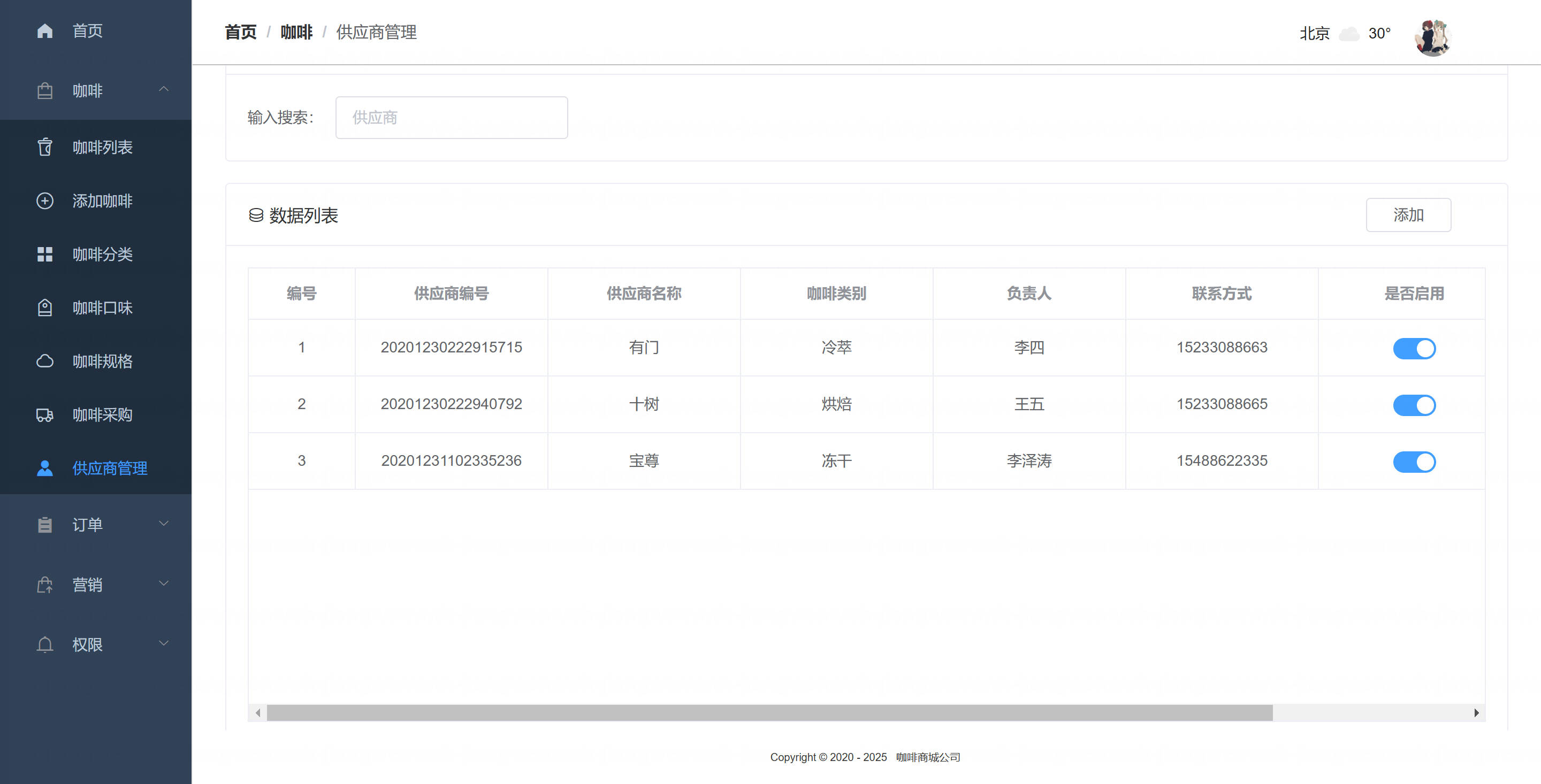Click 首页 breadcrumb link

[240, 32]
